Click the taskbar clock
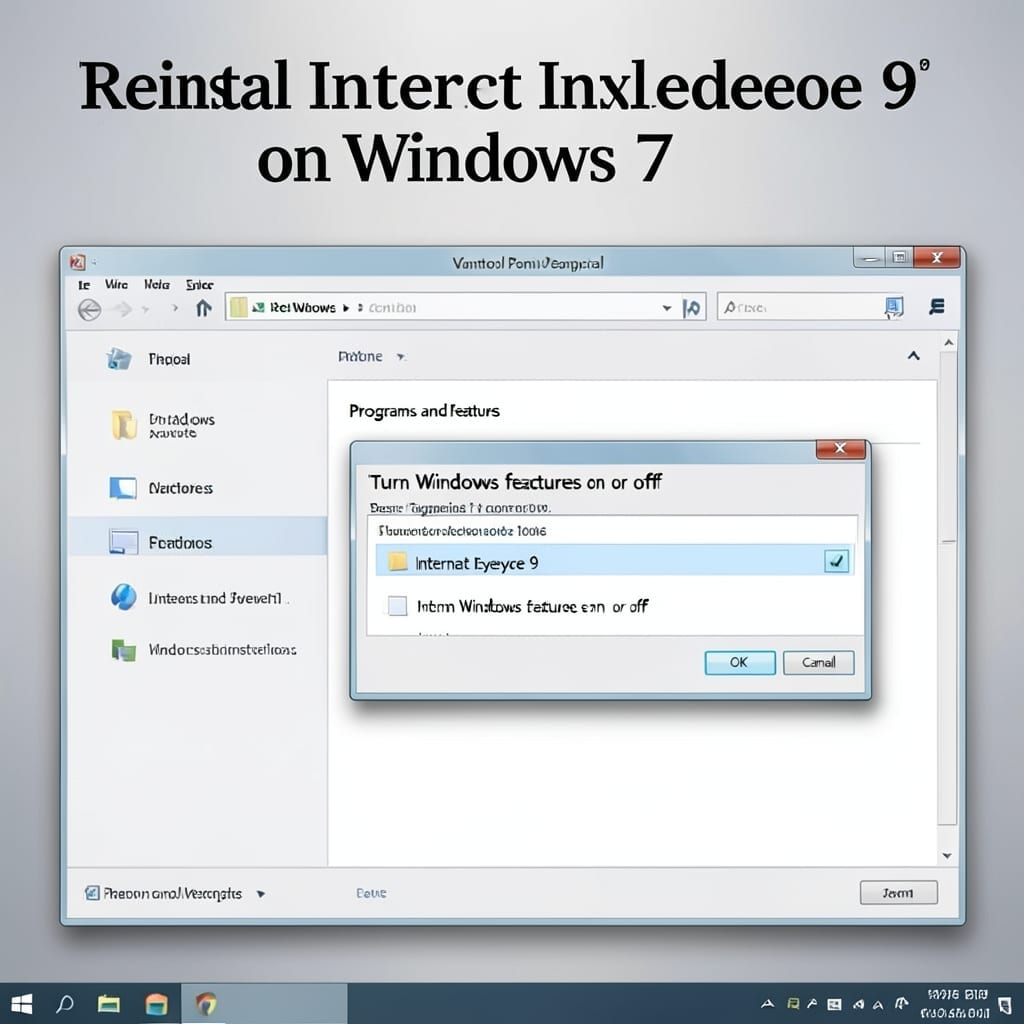Viewport: 1024px width, 1024px height. [x=957, y=1004]
